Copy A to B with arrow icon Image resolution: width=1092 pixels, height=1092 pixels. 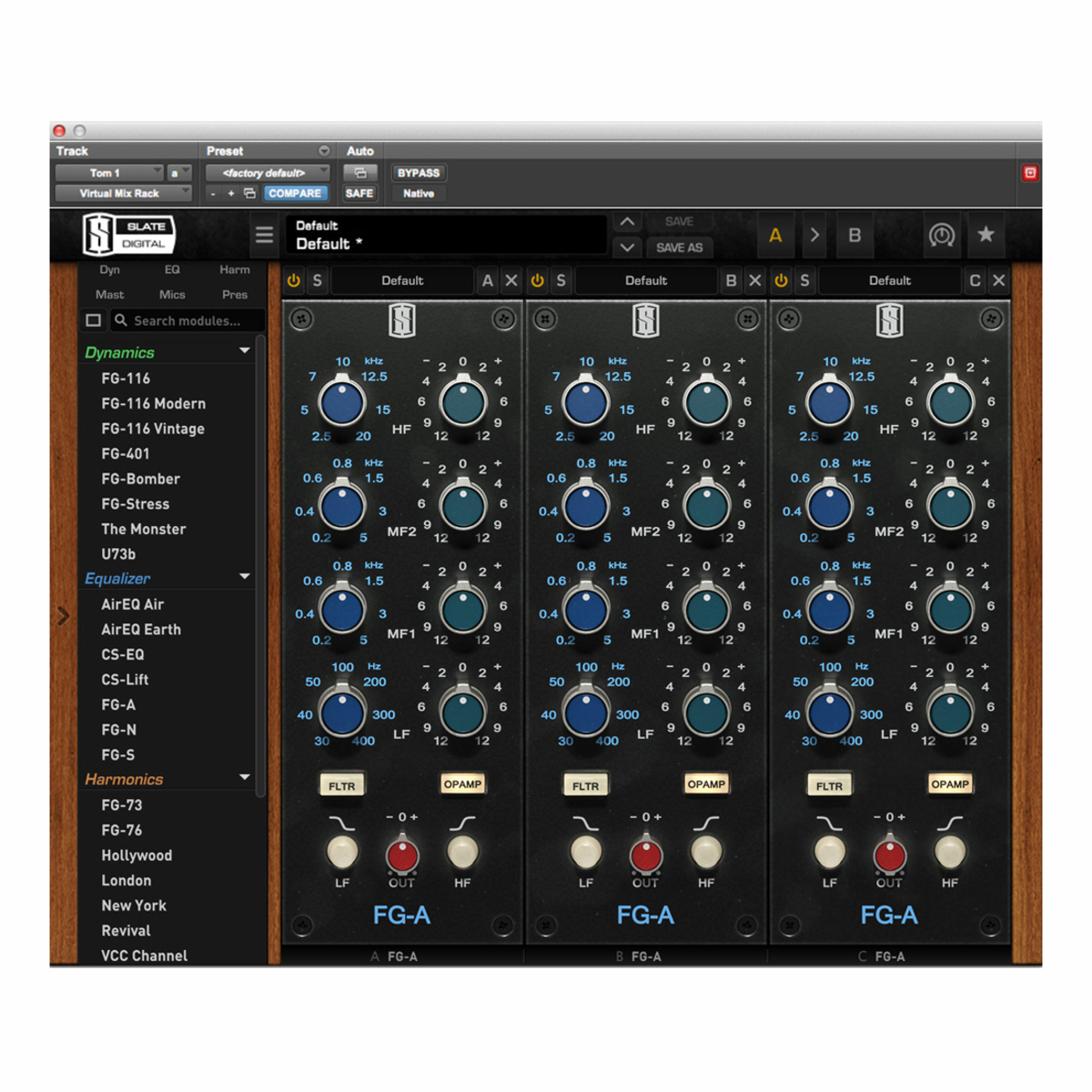tap(814, 235)
